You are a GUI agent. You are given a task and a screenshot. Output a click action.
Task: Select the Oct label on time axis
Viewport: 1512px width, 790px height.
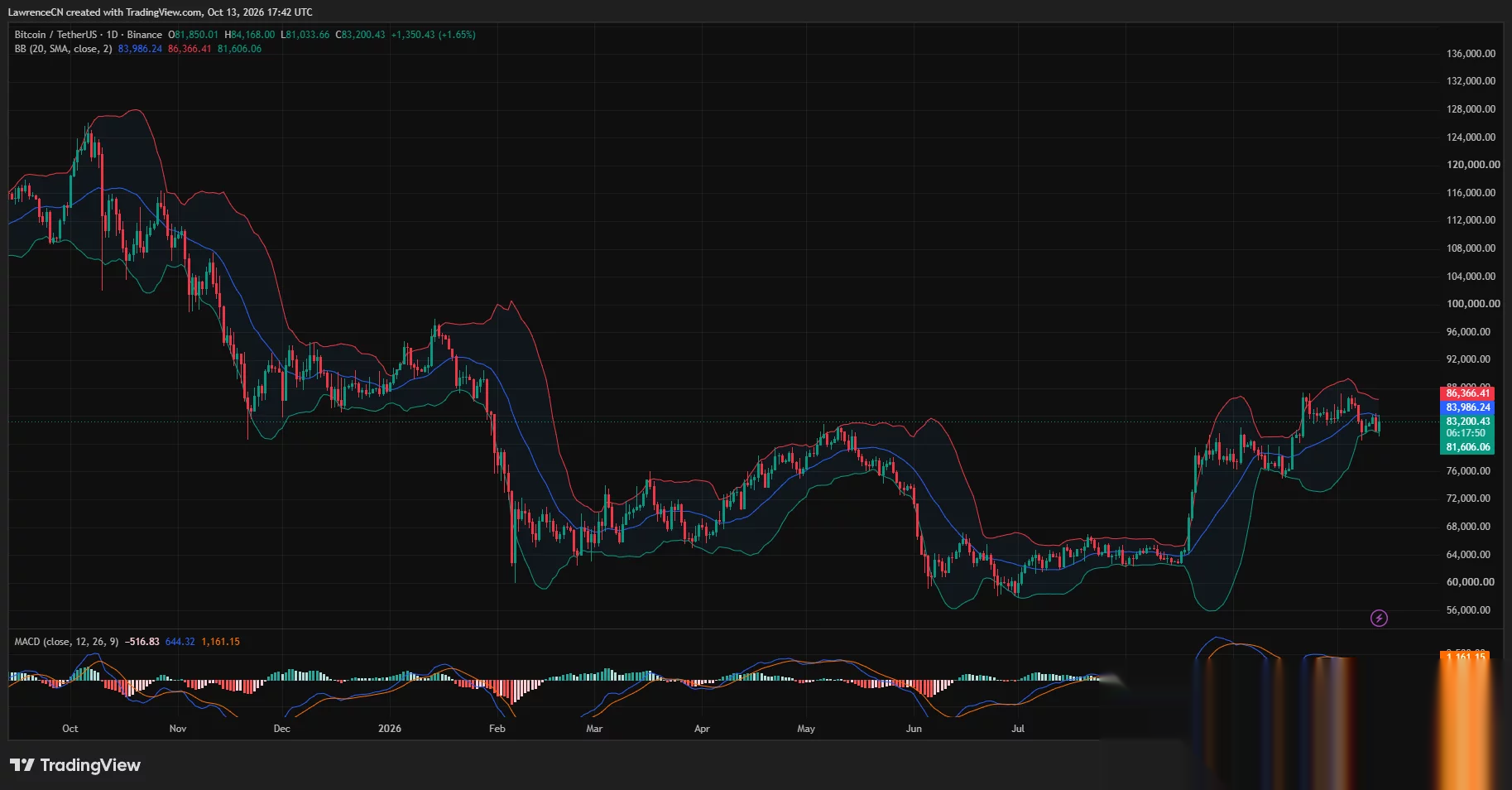[x=70, y=729]
